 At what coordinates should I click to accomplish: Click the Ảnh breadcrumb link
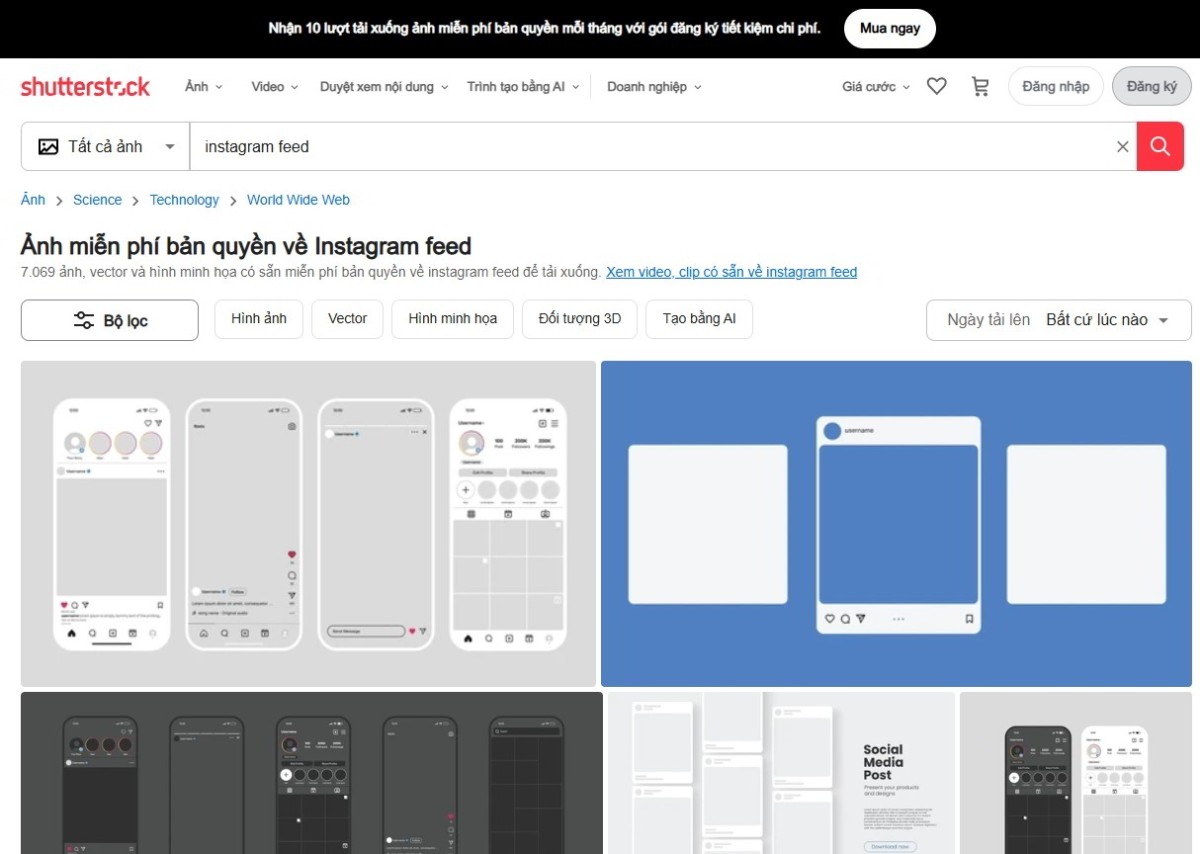point(33,200)
